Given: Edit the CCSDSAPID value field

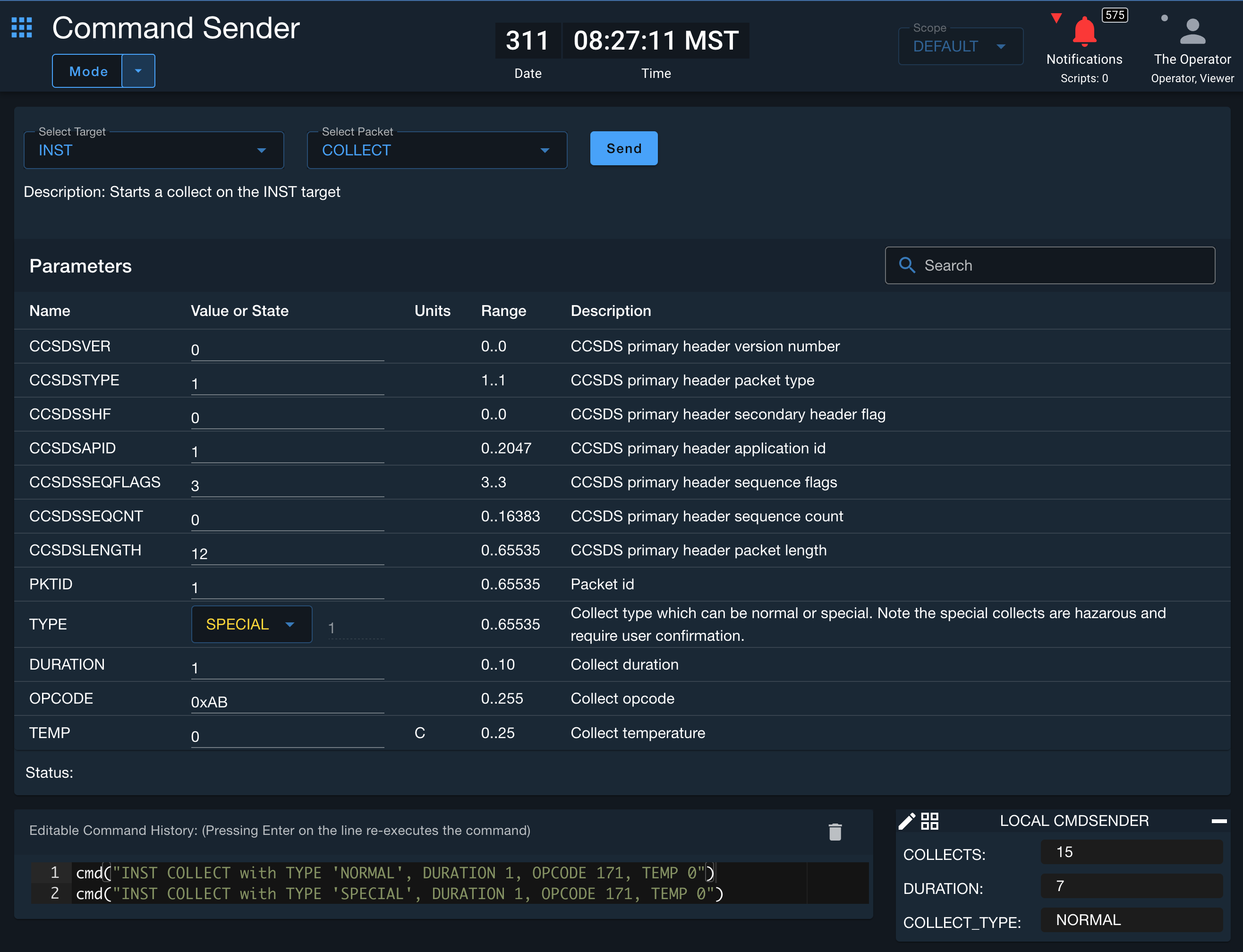Looking at the screenshot, I should [x=287, y=451].
